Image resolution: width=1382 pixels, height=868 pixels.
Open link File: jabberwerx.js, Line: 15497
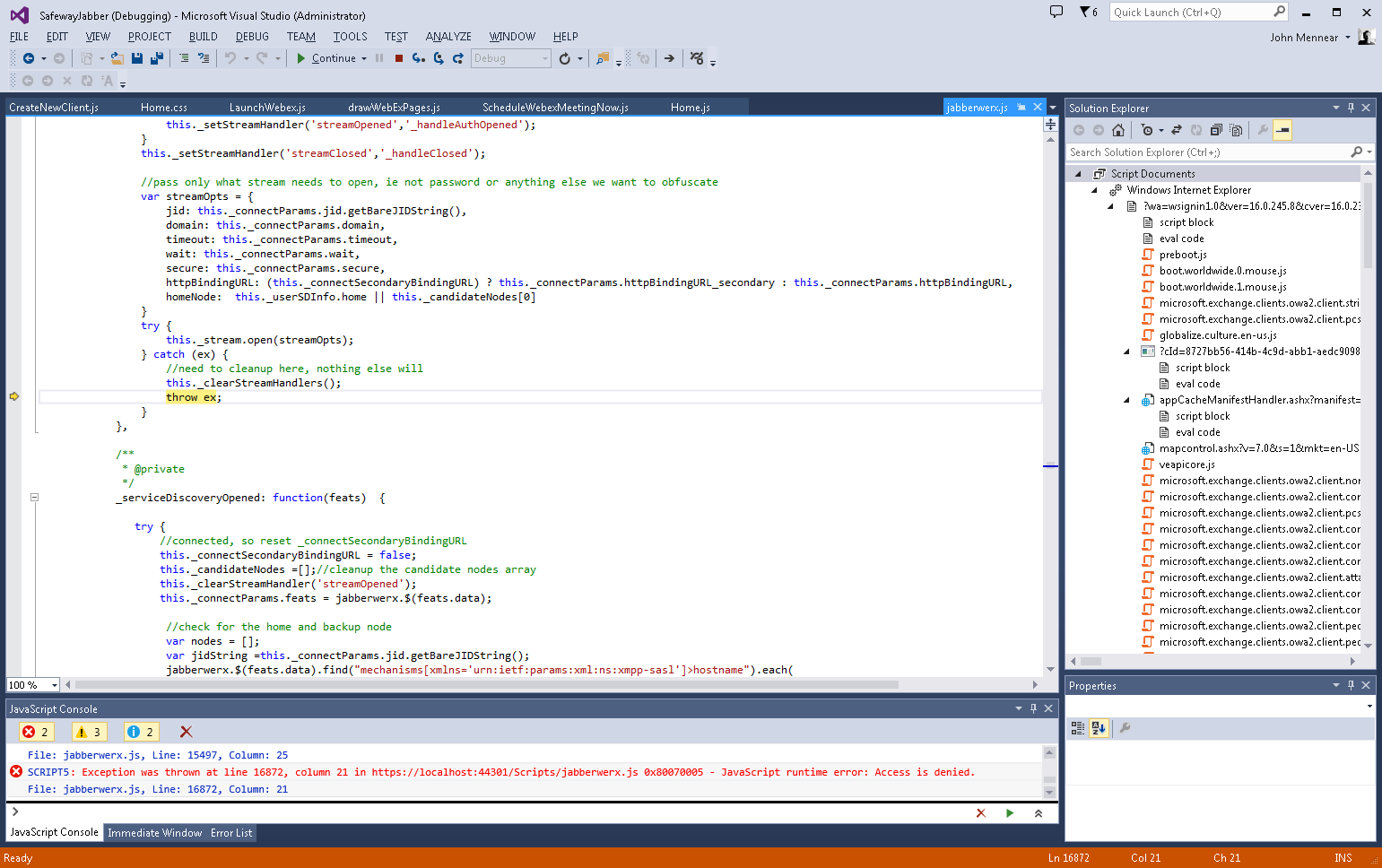(158, 755)
